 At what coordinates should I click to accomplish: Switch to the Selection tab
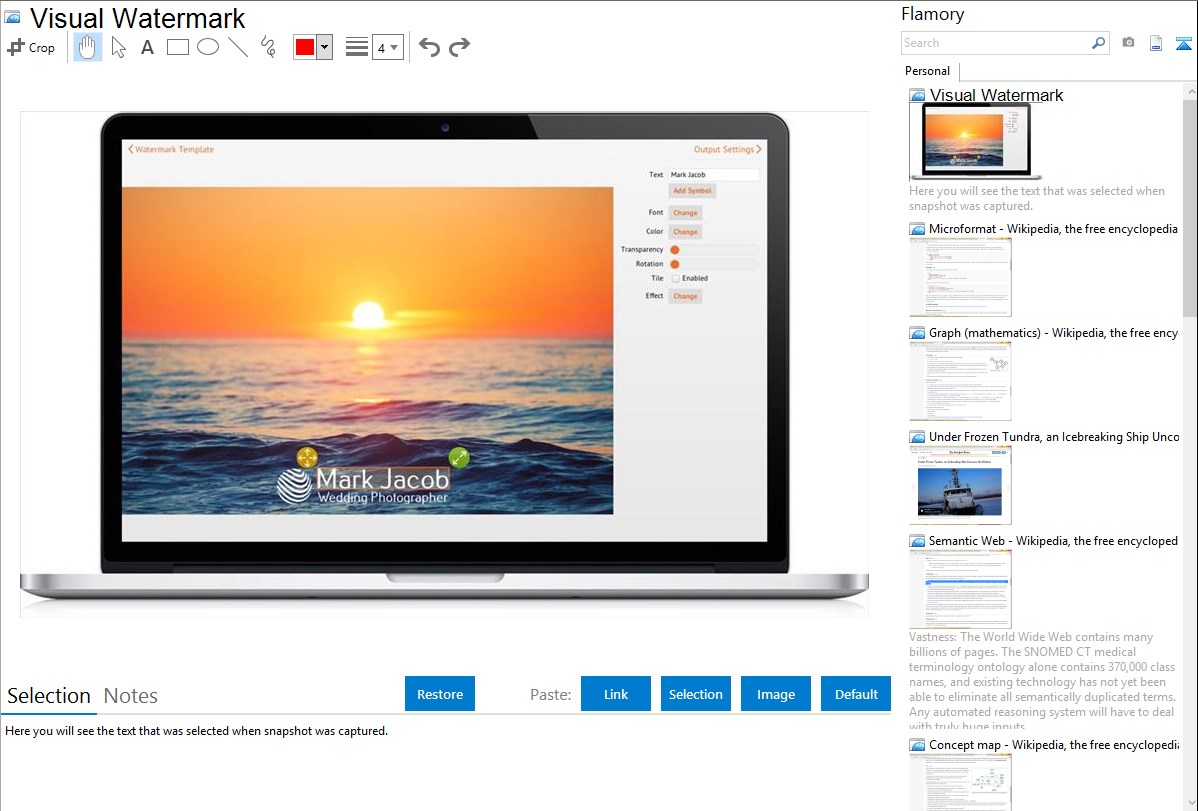49,696
